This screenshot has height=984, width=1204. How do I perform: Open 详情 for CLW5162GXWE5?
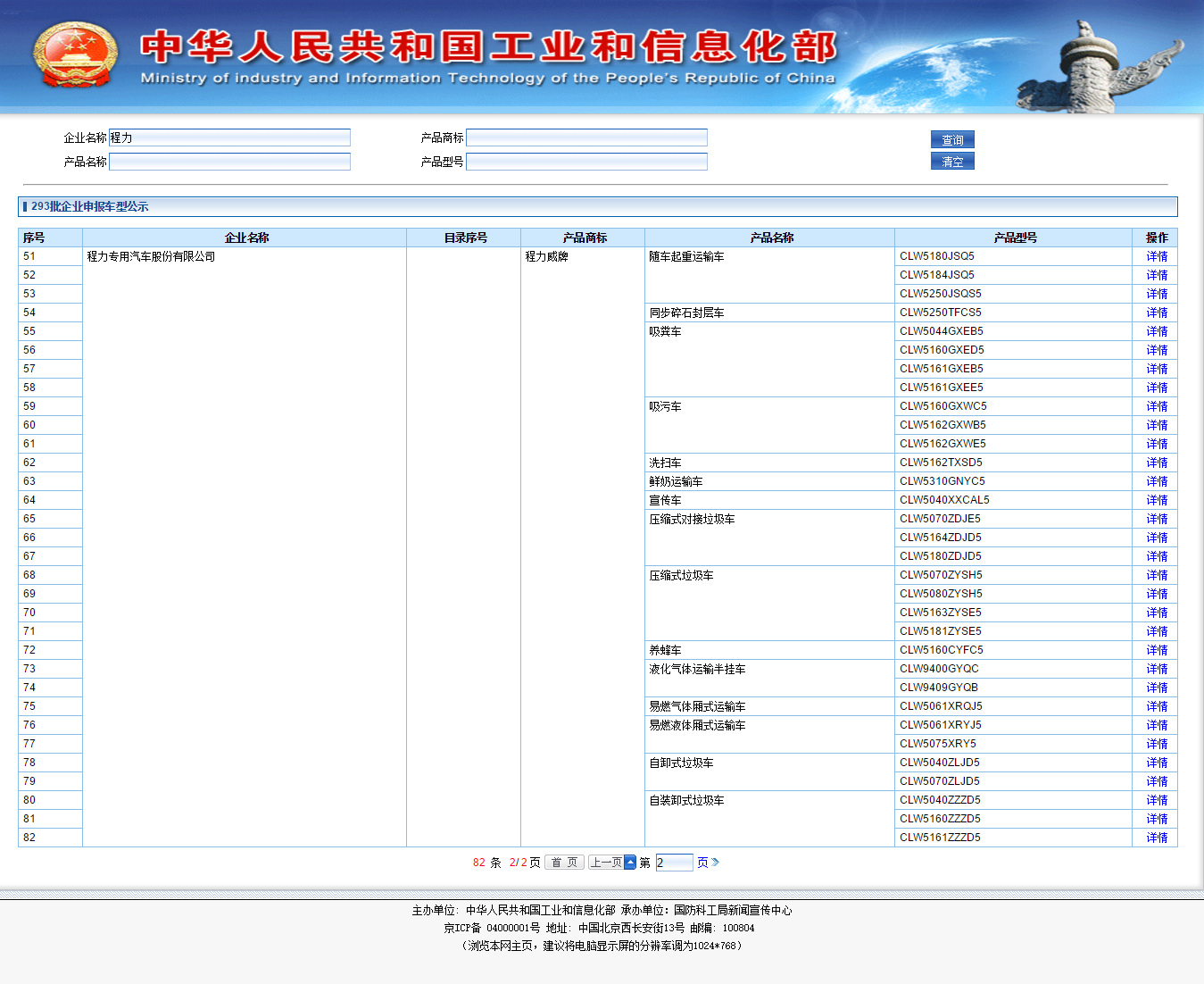[1157, 444]
